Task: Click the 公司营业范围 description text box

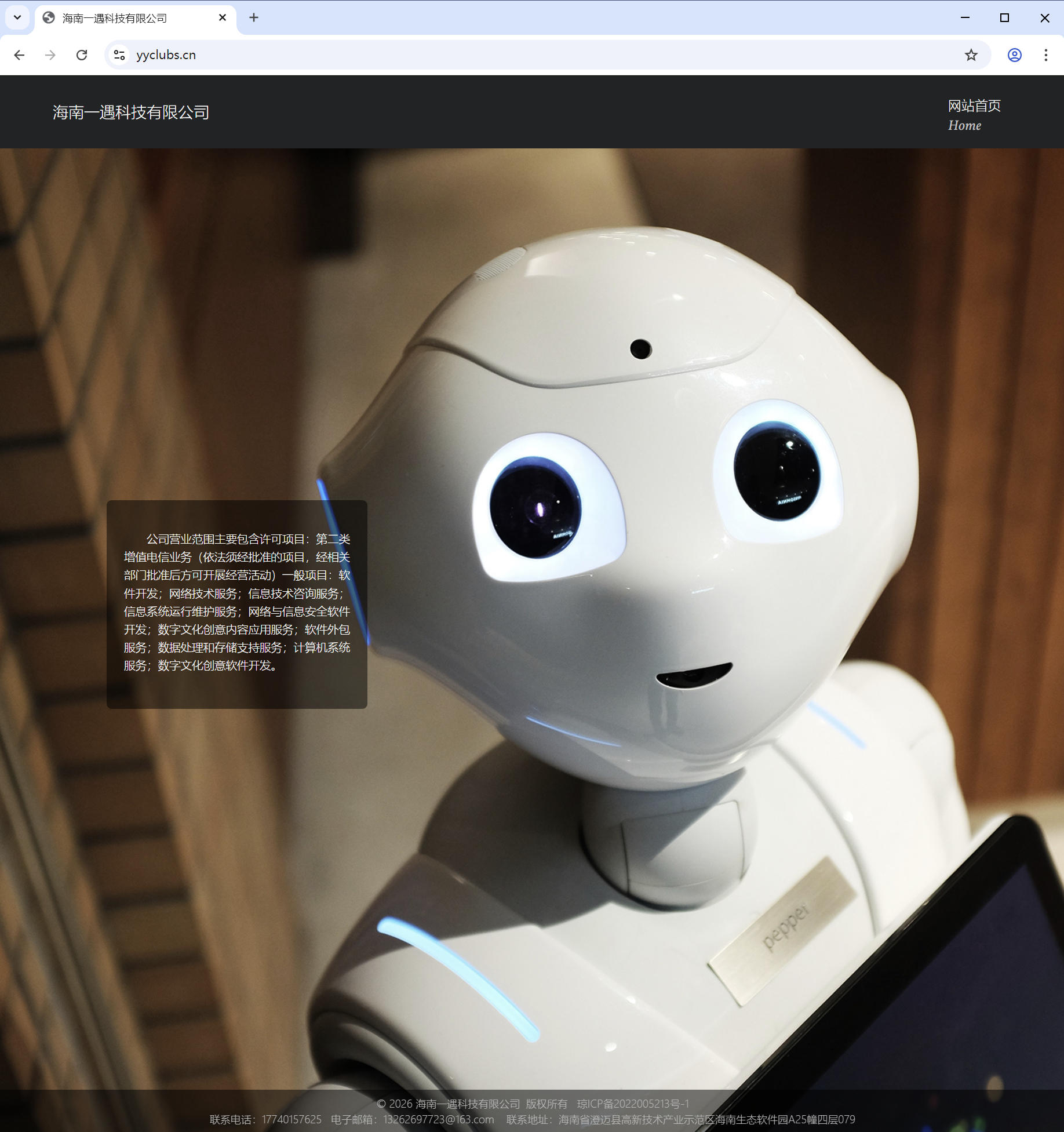Action: 236,603
